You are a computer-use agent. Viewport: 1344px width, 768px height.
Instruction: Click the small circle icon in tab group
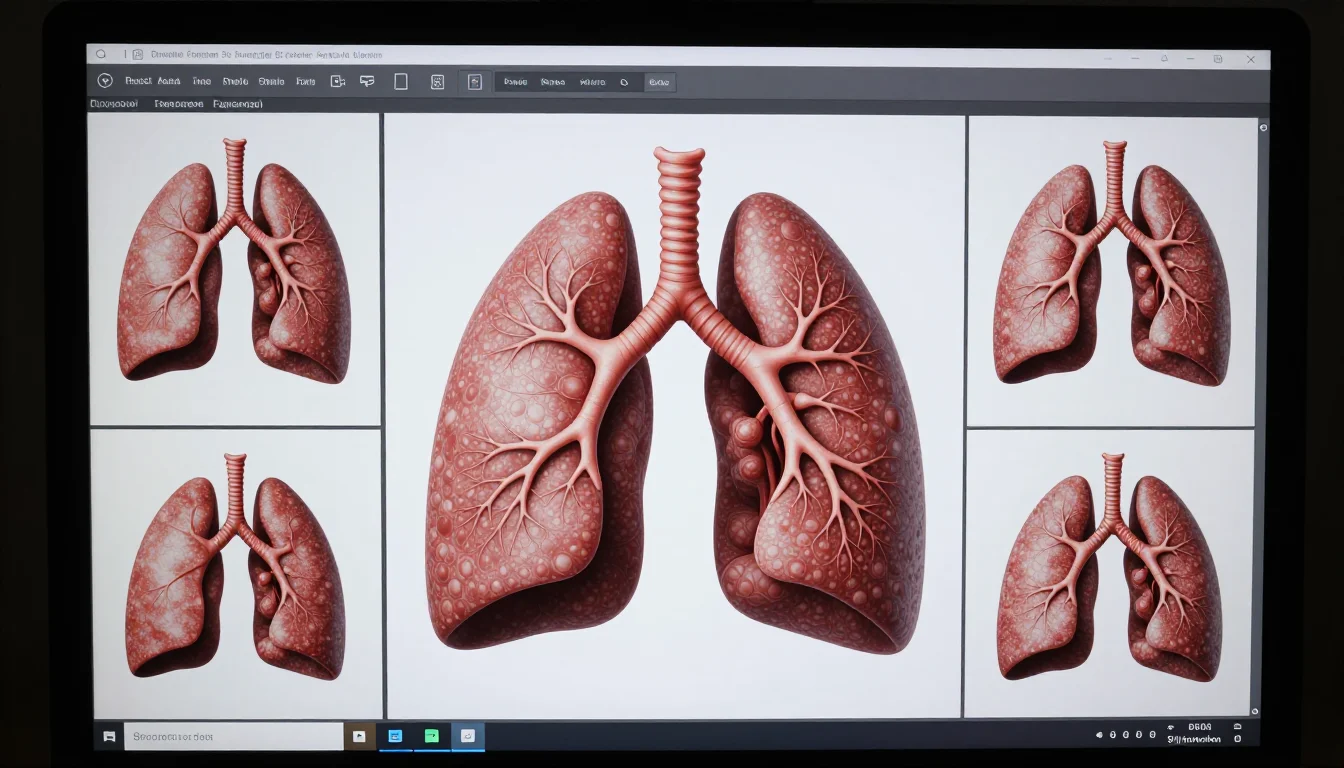coord(624,82)
